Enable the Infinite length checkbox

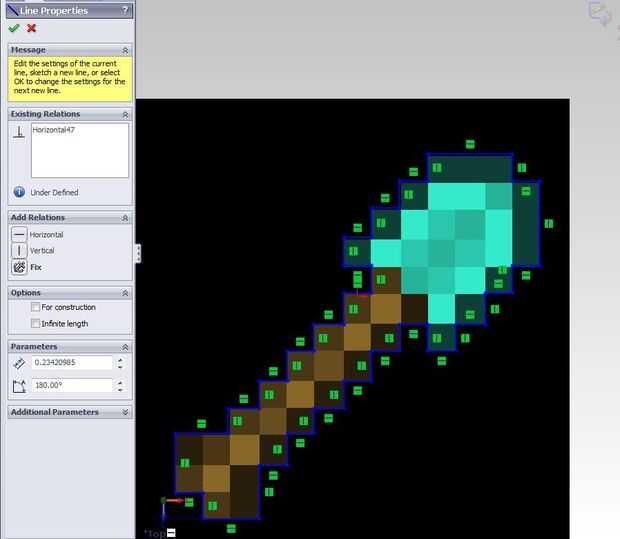35,323
